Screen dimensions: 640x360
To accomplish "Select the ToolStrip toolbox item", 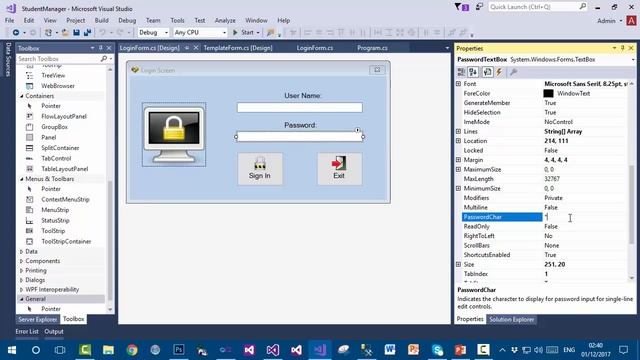I will [53, 231].
